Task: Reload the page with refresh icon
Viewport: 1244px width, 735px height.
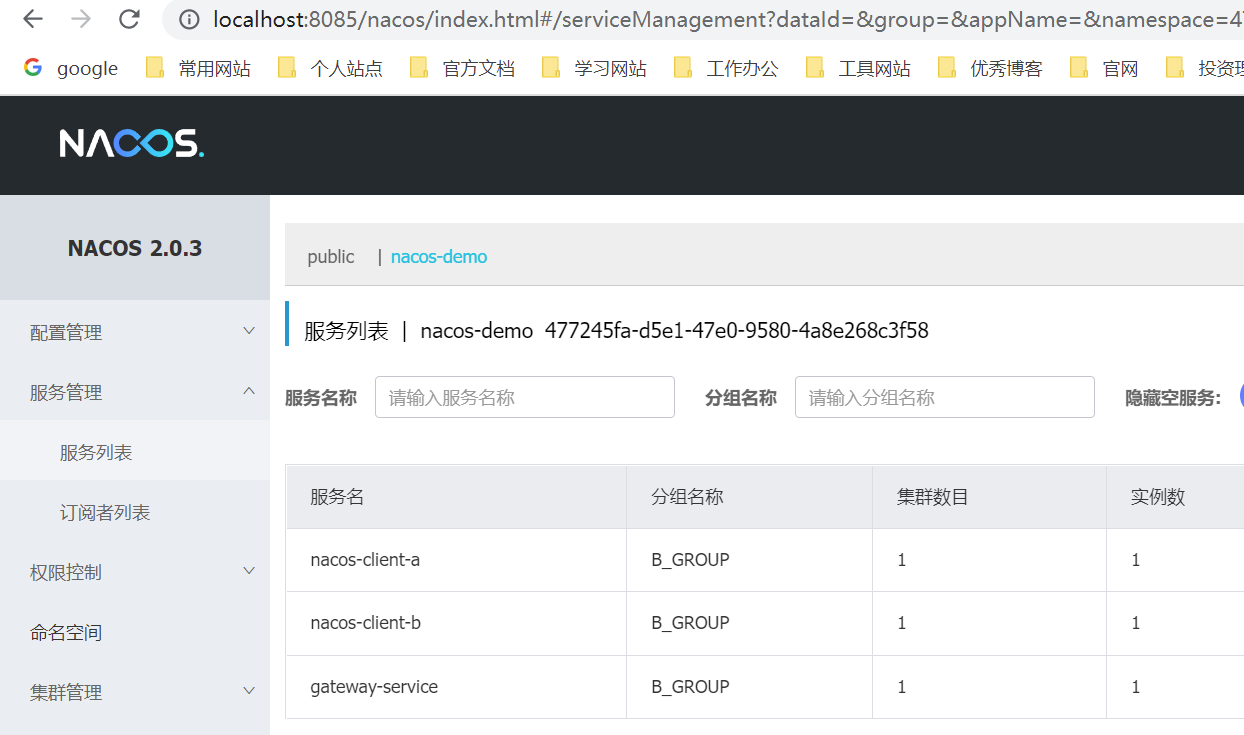Action: [x=129, y=19]
